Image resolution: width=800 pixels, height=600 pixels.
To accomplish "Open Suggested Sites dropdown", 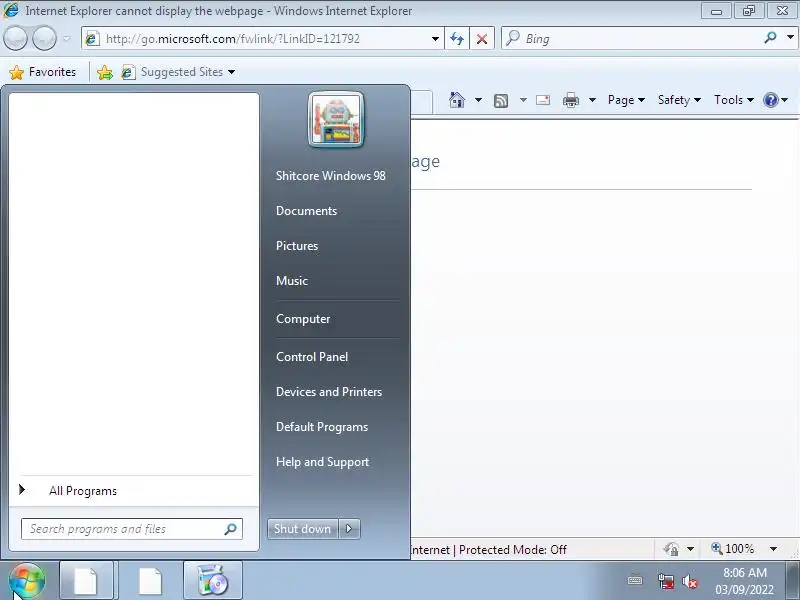I will [179, 72].
